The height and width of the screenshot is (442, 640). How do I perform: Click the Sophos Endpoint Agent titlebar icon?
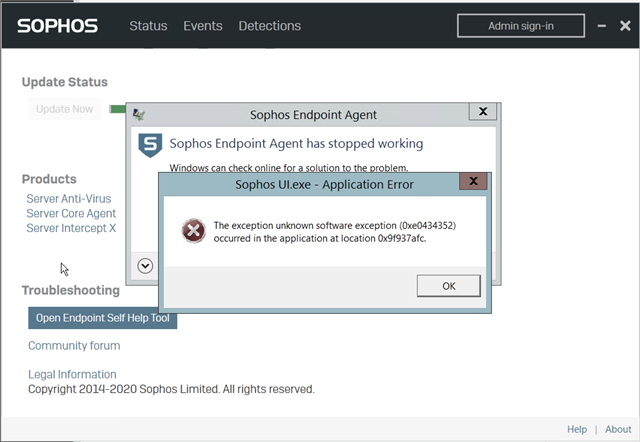click(x=139, y=115)
